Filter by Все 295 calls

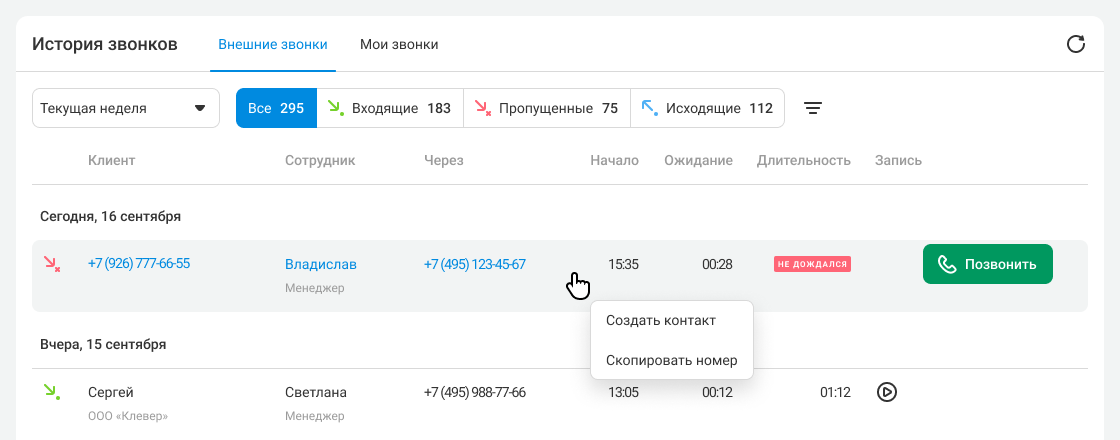click(276, 108)
